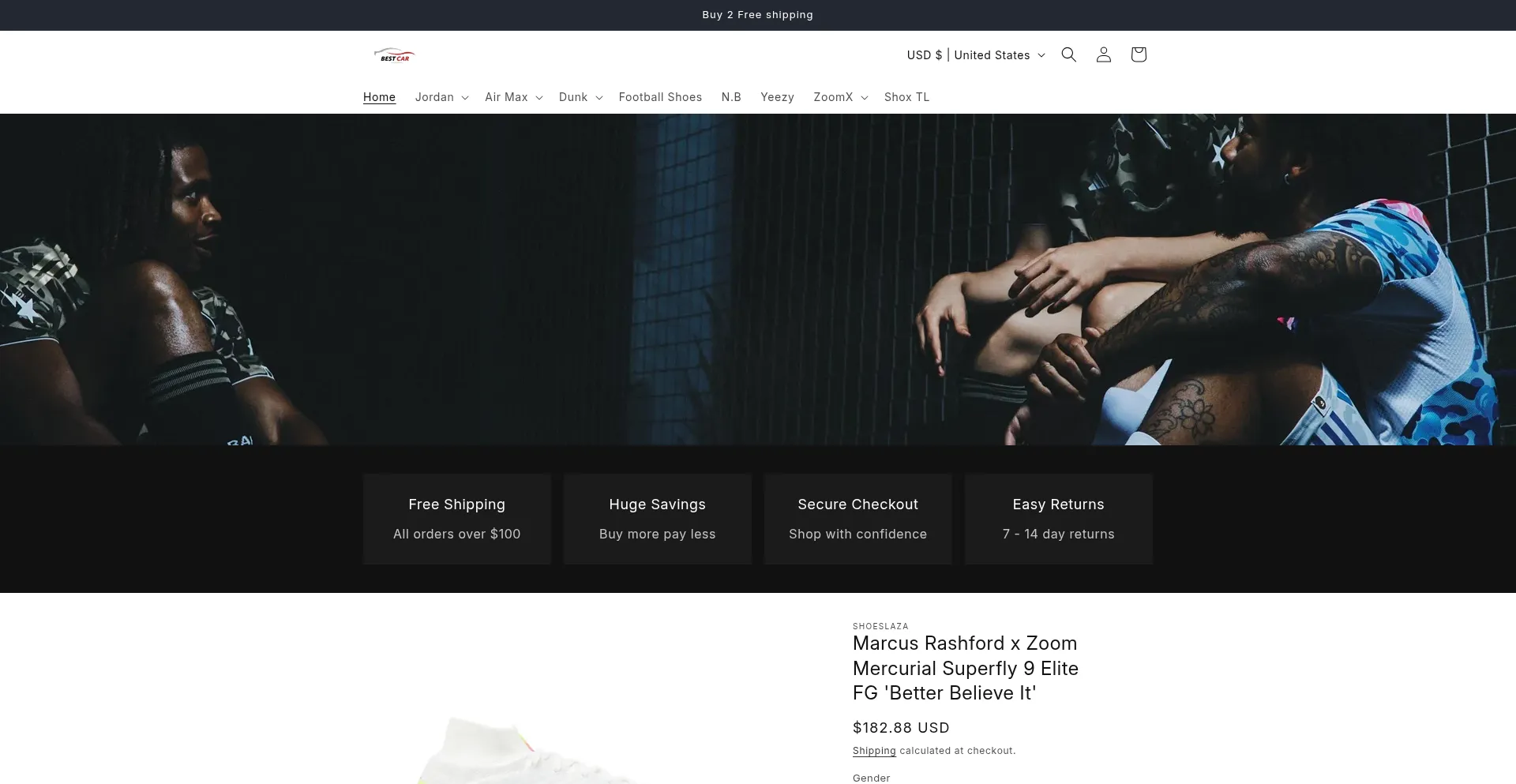1516x784 pixels.
Task: Expand the Air Max dropdown menu
Action: (x=513, y=97)
